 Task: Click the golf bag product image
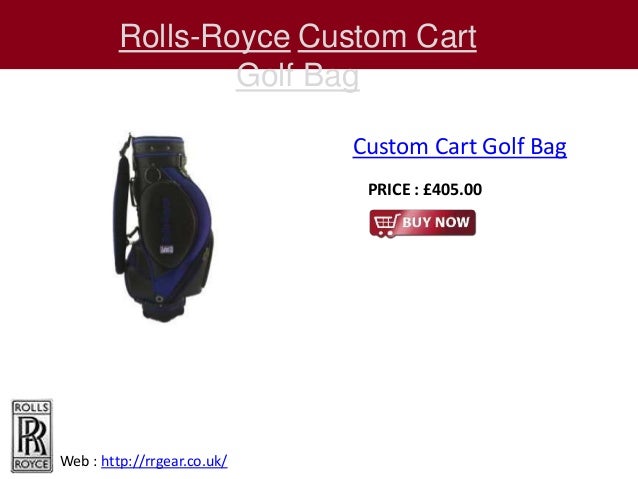click(163, 228)
